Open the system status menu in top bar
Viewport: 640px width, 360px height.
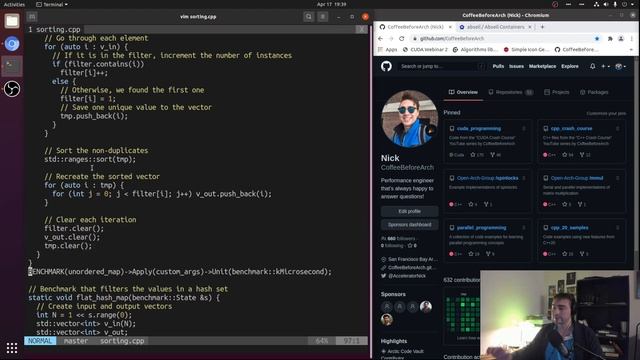(615, 4)
